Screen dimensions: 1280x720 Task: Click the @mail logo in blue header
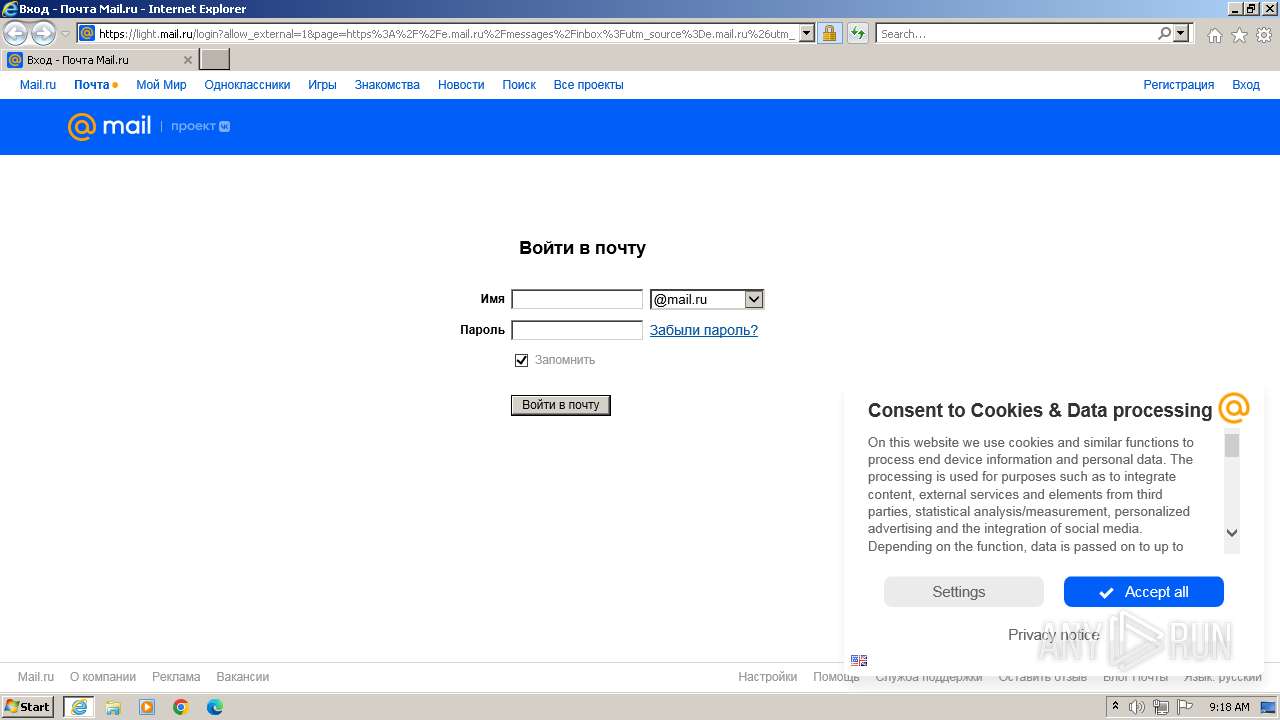[110, 126]
